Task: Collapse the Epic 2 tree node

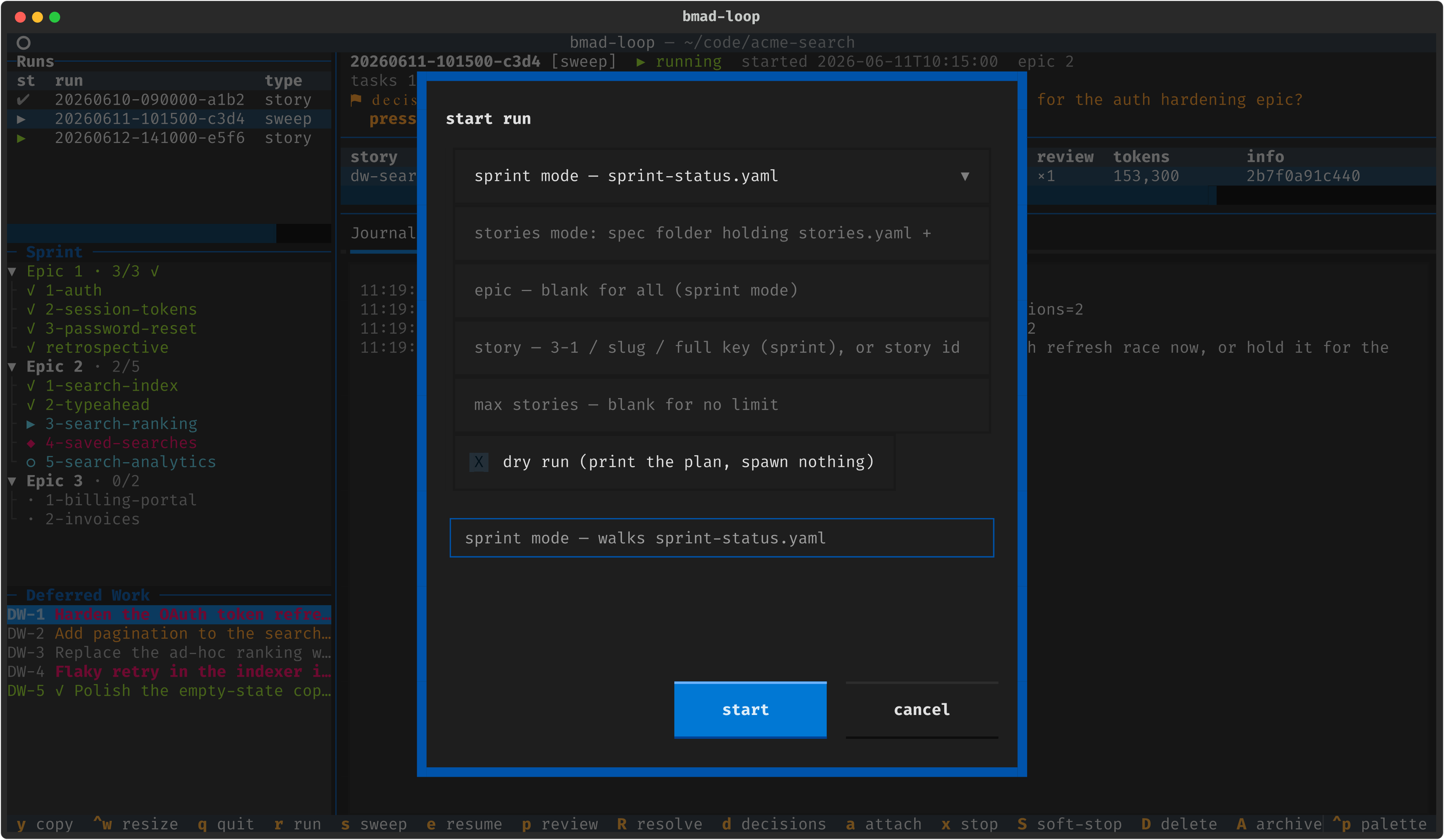Action: pyautogui.click(x=12, y=367)
